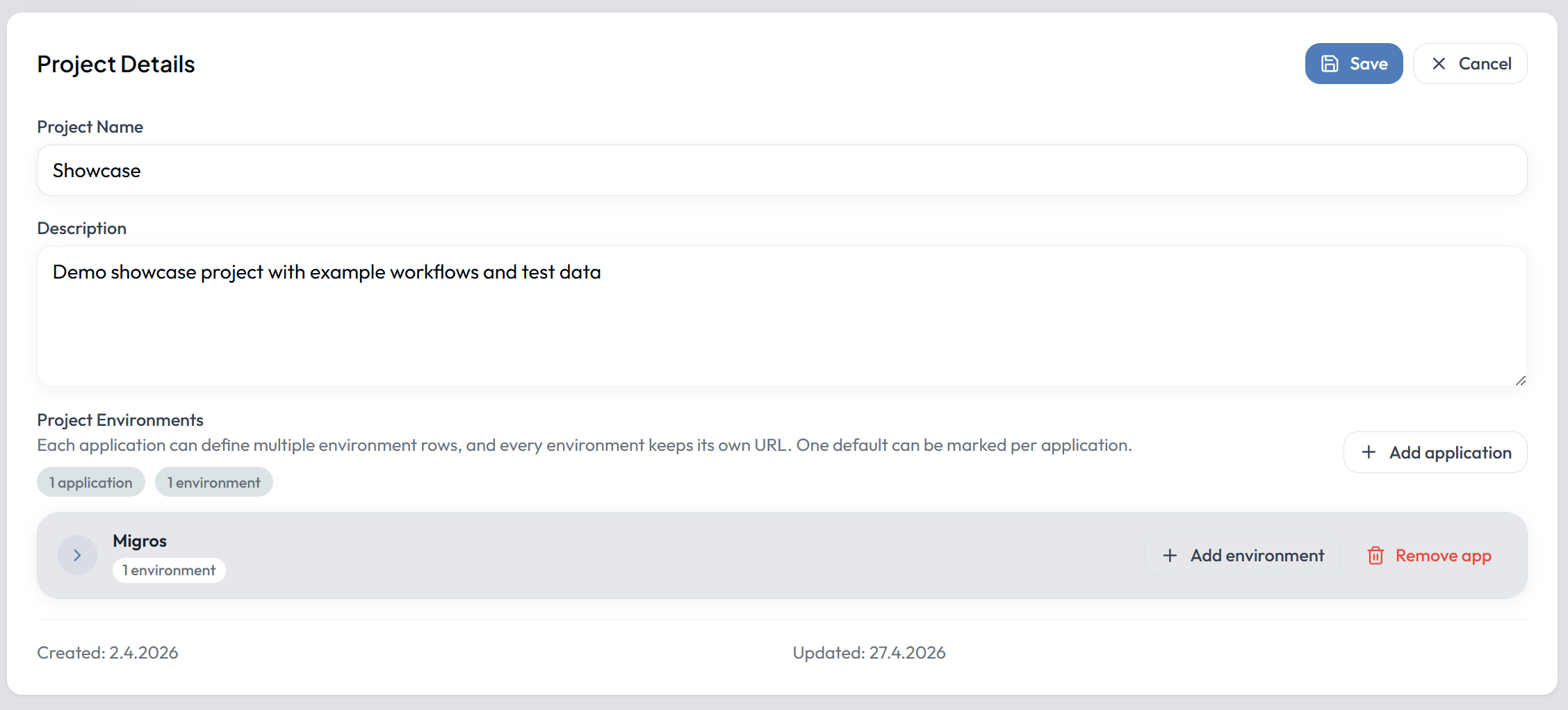Add environment to Migros app
This screenshot has height=710, width=1568.
pos(1242,556)
